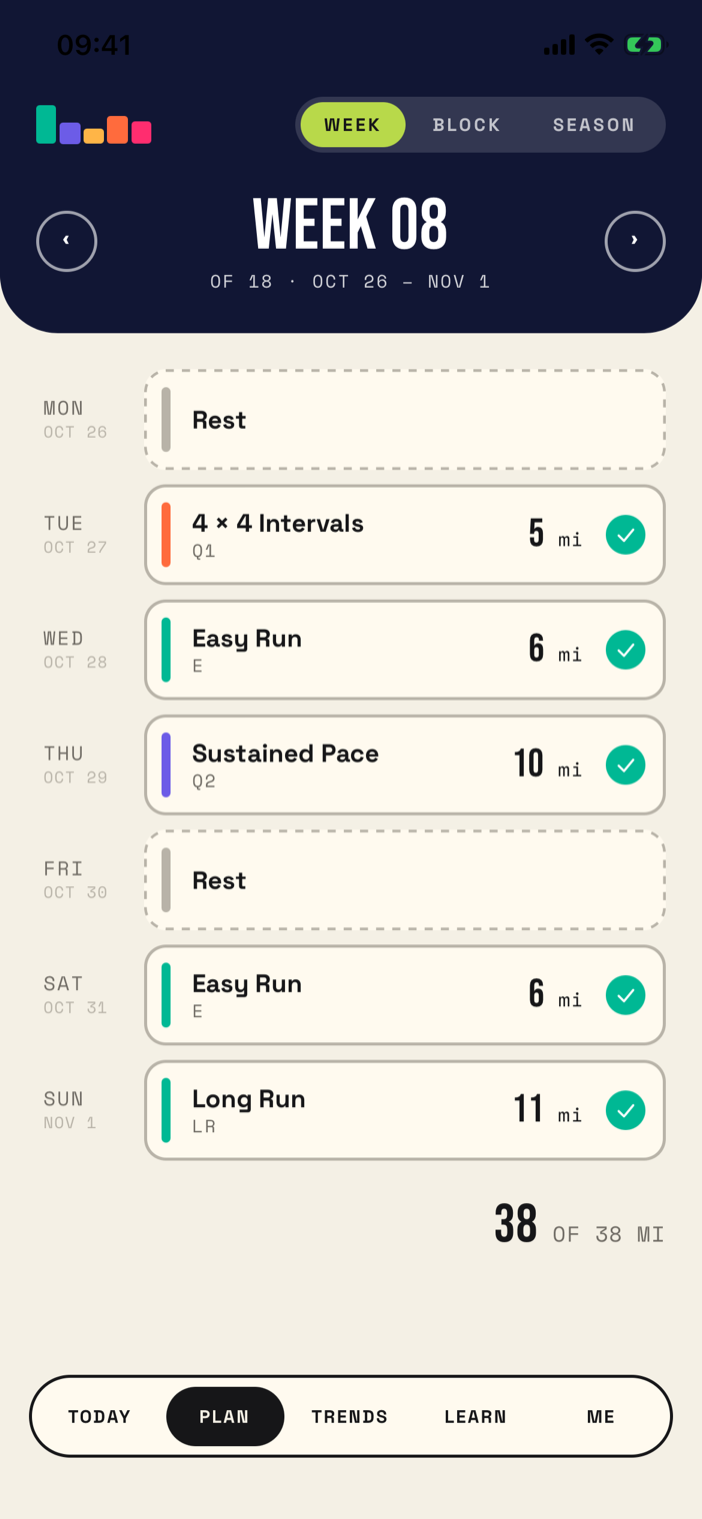
Task: Open the Learn tab
Action: click(475, 1416)
